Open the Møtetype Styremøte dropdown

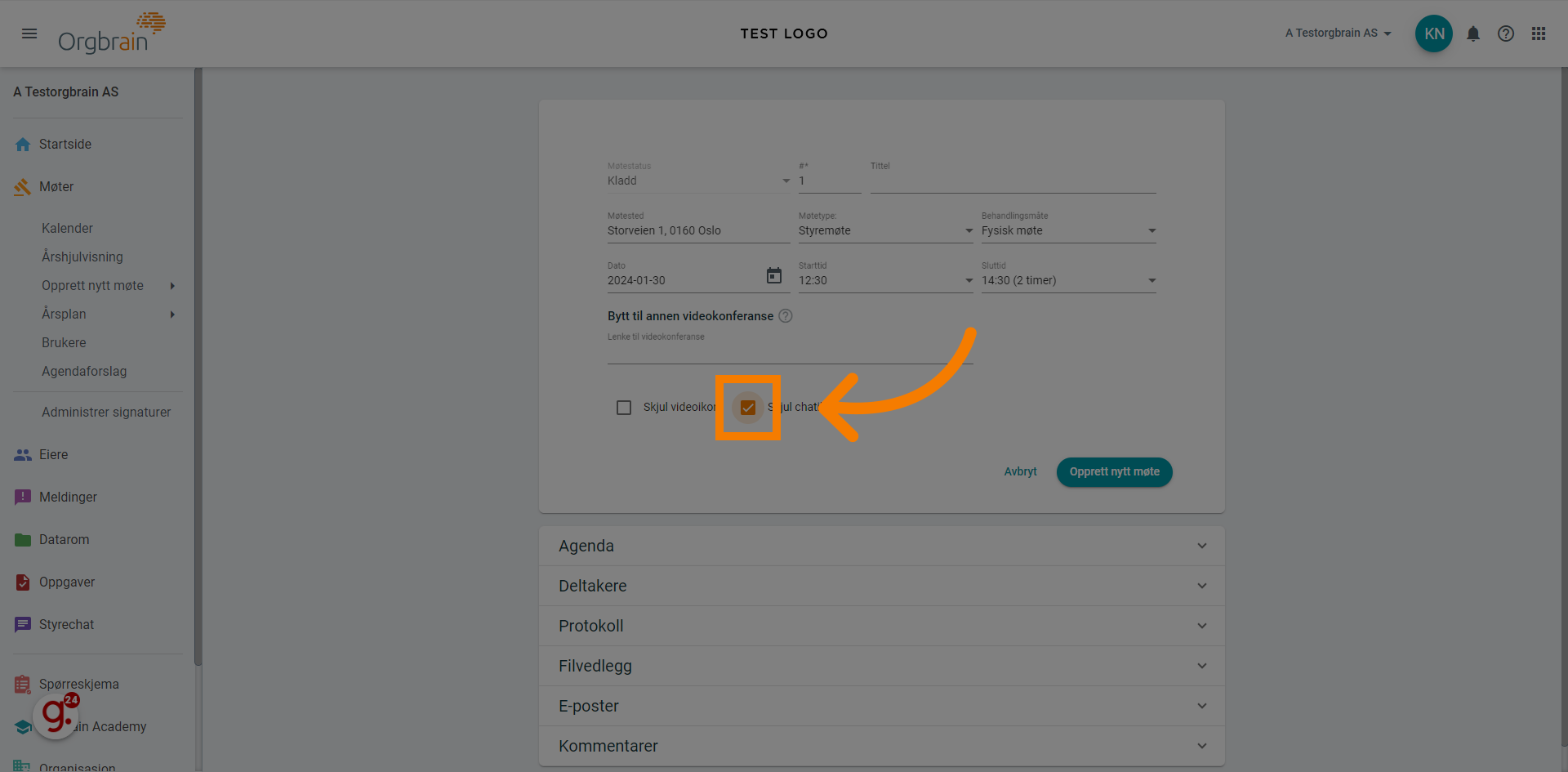[x=886, y=231]
